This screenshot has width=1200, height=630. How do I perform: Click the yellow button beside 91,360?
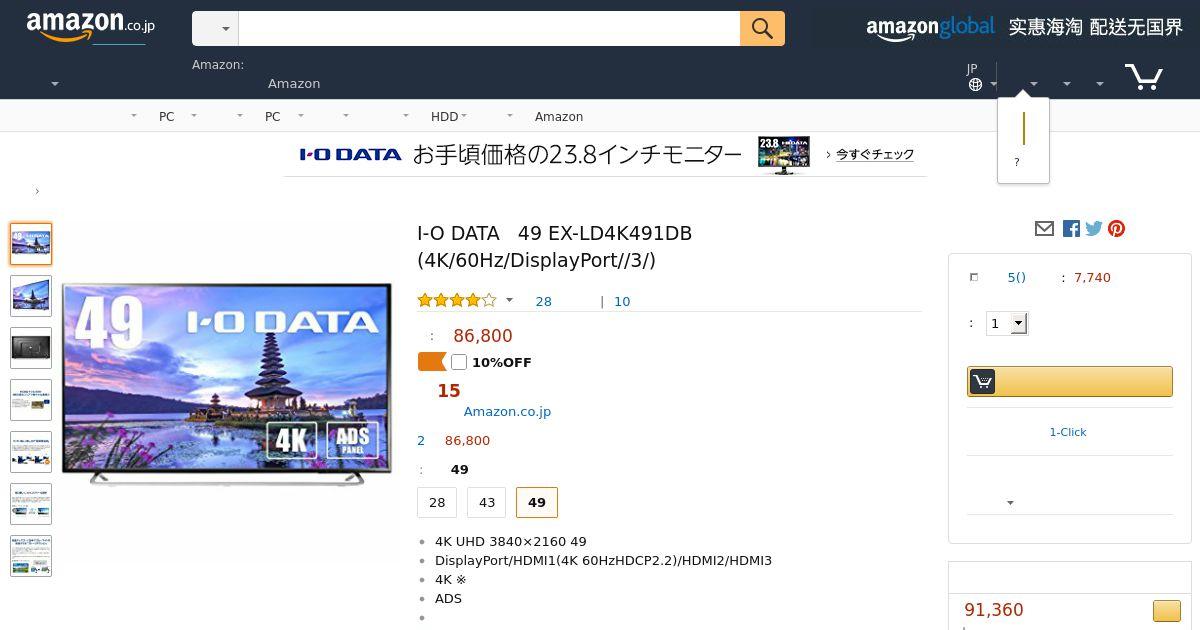pos(1166,610)
